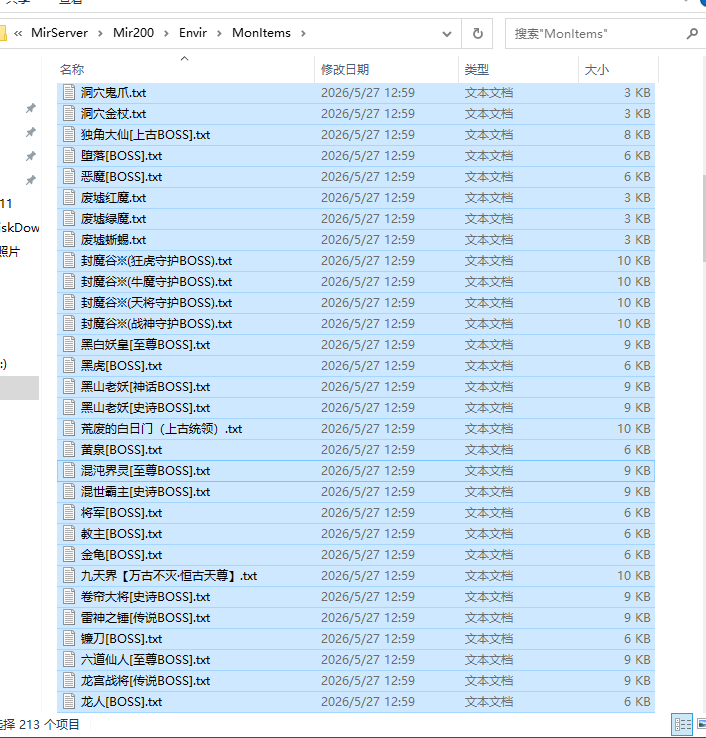
Task: Click file icon of 混沌界灵[至尊BOSS].txt
Action: click(69, 471)
